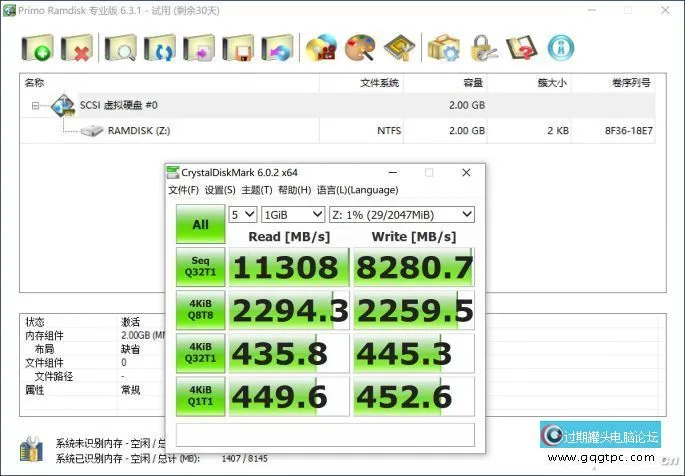This screenshot has height=476, width=685.
Task: Open the disc and camera media icon
Action: pyautogui.click(x=322, y=48)
